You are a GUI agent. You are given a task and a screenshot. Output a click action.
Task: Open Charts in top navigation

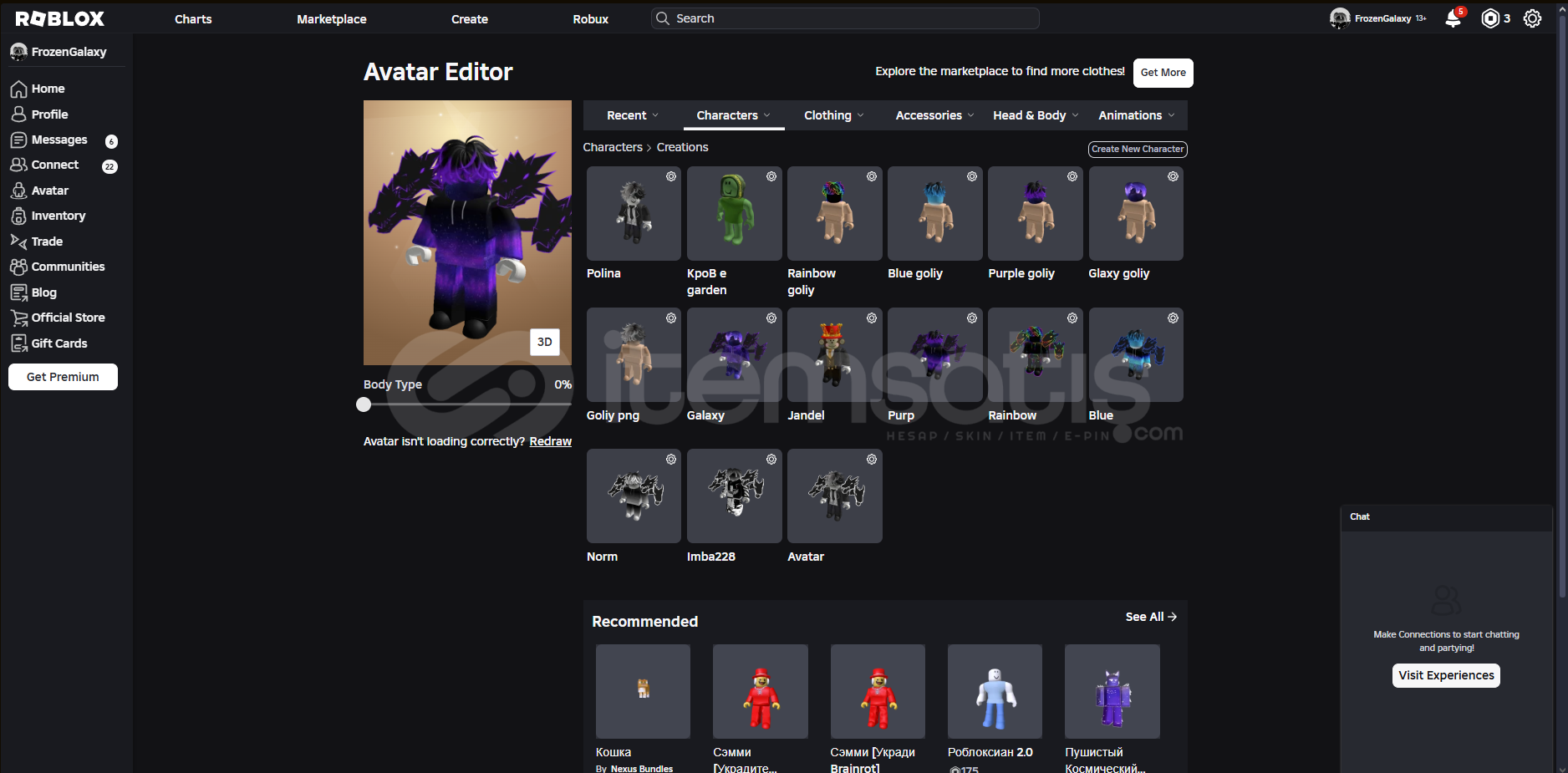[x=193, y=19]
